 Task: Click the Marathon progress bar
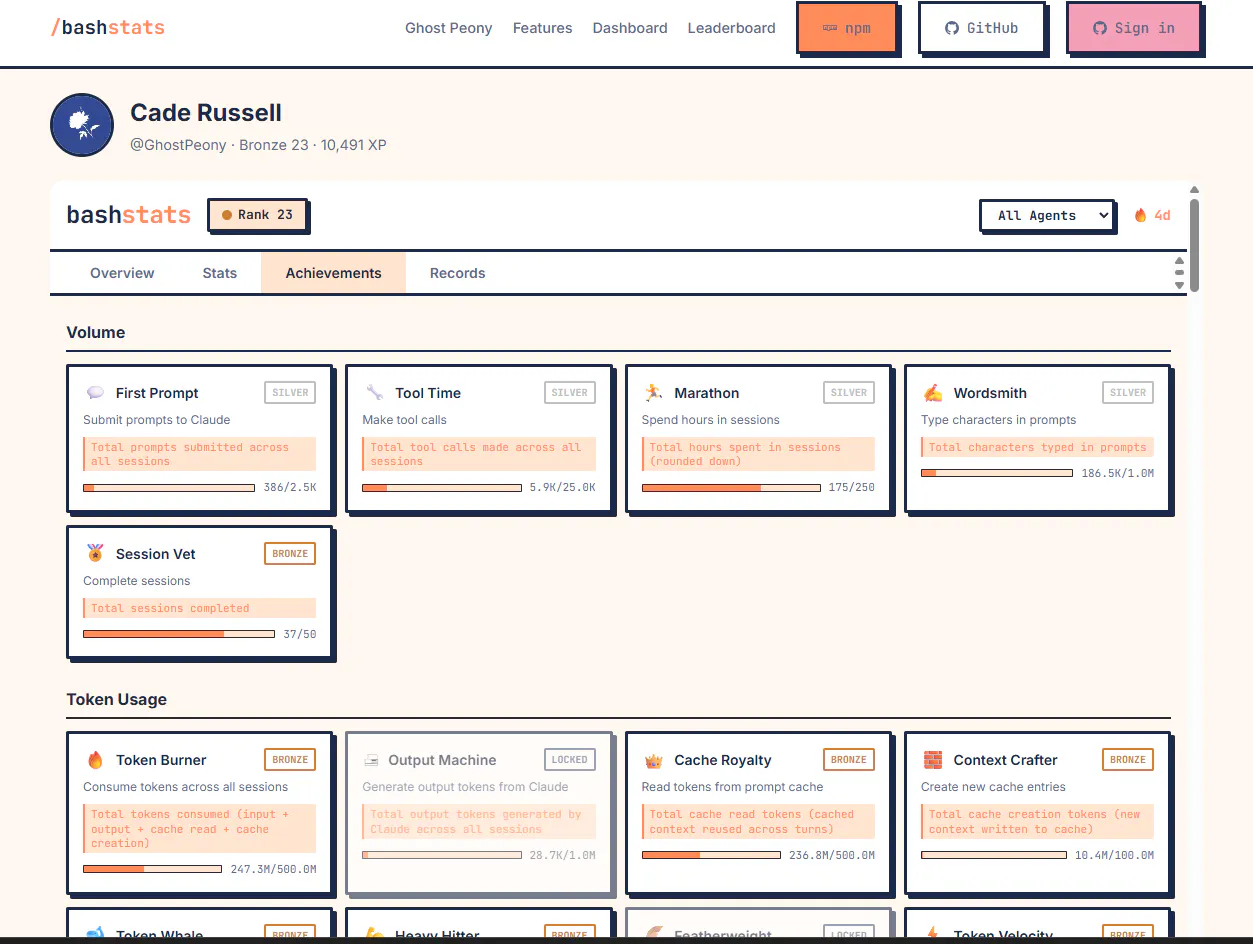pyautogui.click(x=731, y=488)
